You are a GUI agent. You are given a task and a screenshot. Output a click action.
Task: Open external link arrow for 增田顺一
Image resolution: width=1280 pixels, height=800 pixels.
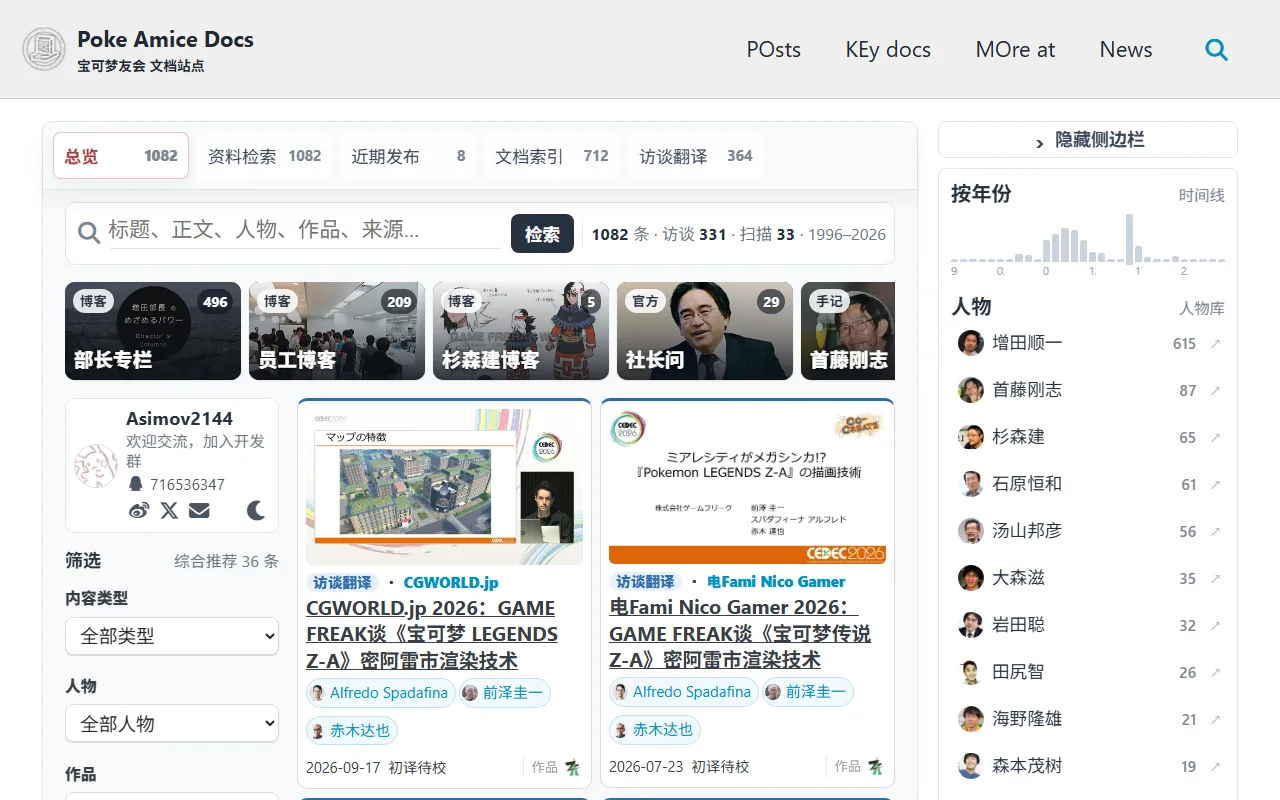pos(1215,343)
